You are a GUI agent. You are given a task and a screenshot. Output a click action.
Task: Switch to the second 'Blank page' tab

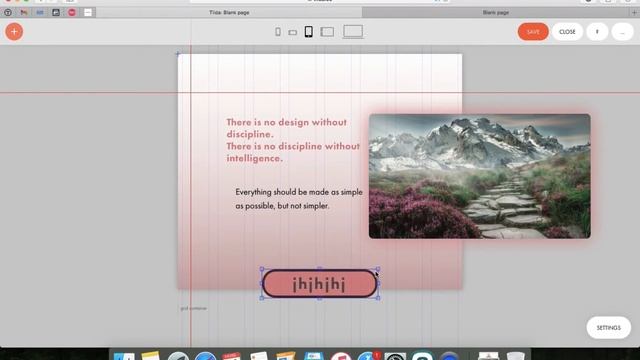496,12
